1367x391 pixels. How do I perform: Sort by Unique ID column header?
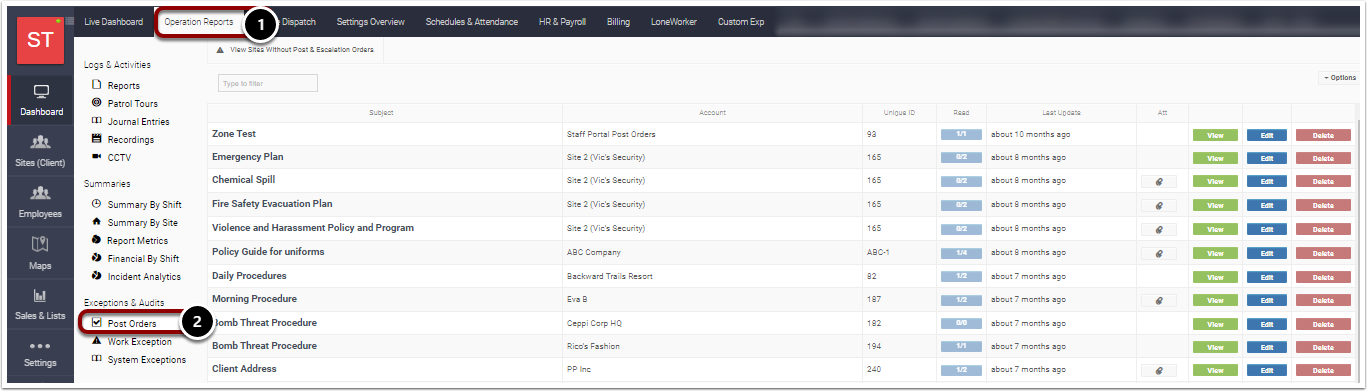(x=899, y=113)
